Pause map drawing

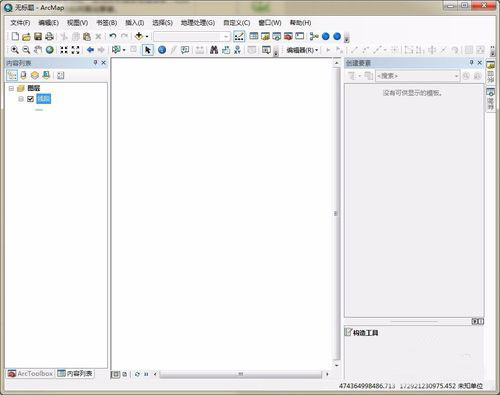coord(146,374)
